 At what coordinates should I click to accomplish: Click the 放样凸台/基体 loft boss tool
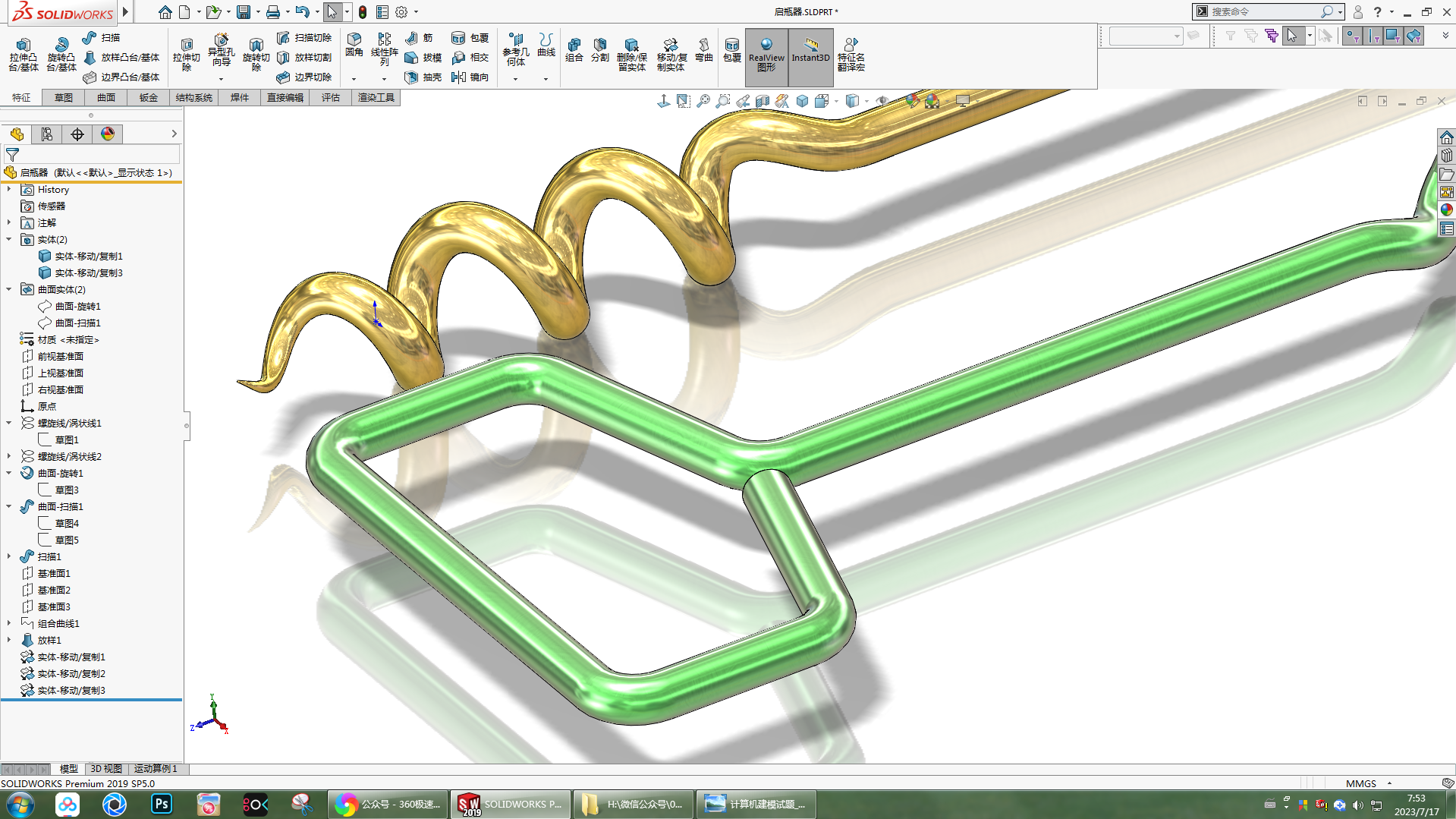pos(121,57)
